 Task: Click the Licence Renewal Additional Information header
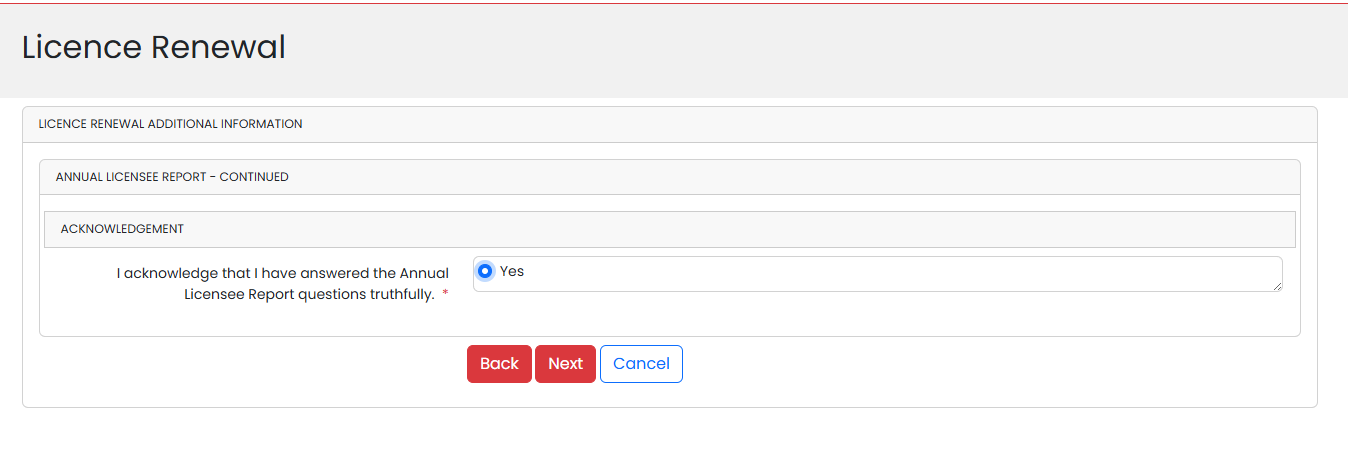(x=170, y=125)
